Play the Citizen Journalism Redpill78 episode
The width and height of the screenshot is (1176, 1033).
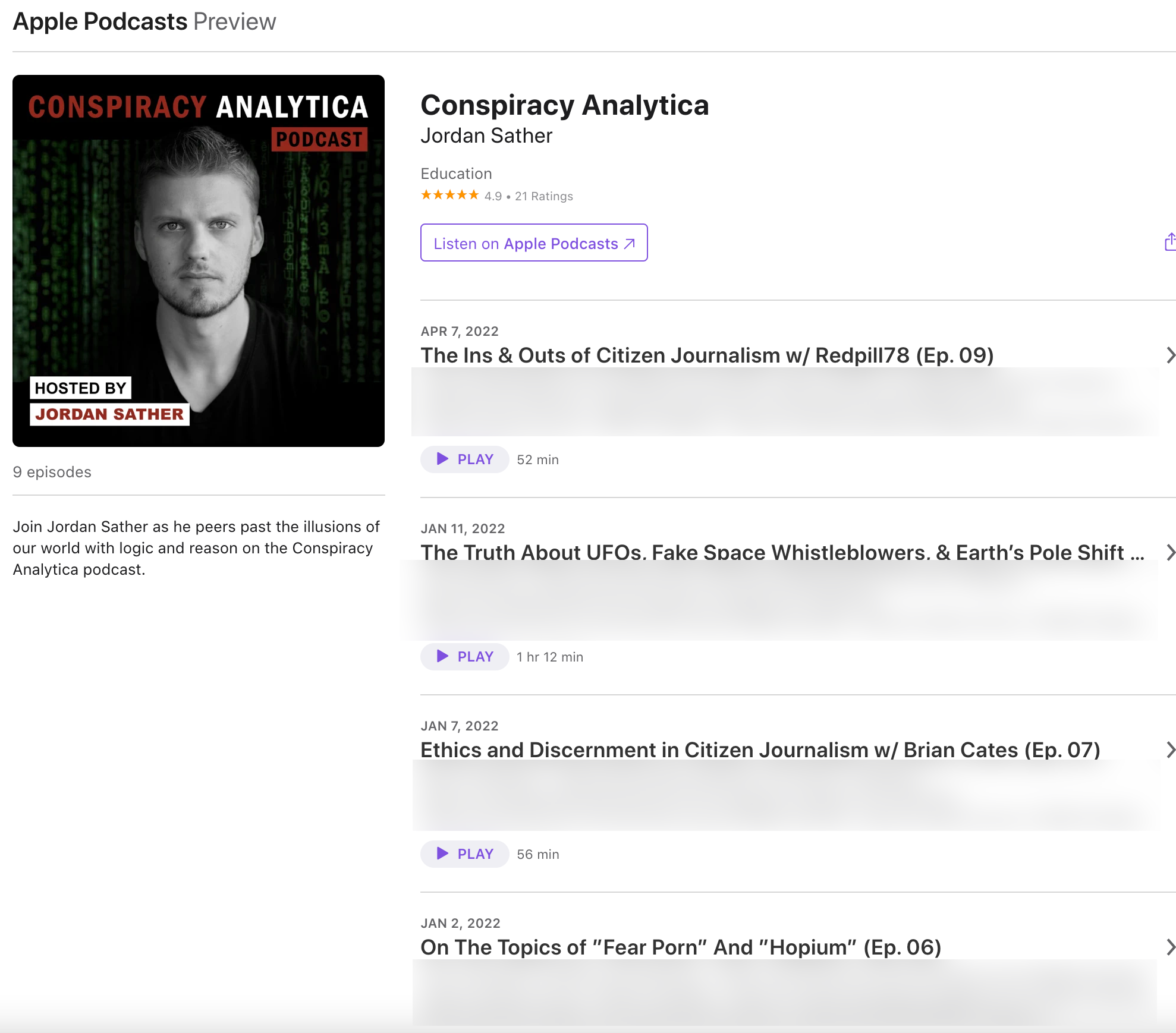coord(464,459)
